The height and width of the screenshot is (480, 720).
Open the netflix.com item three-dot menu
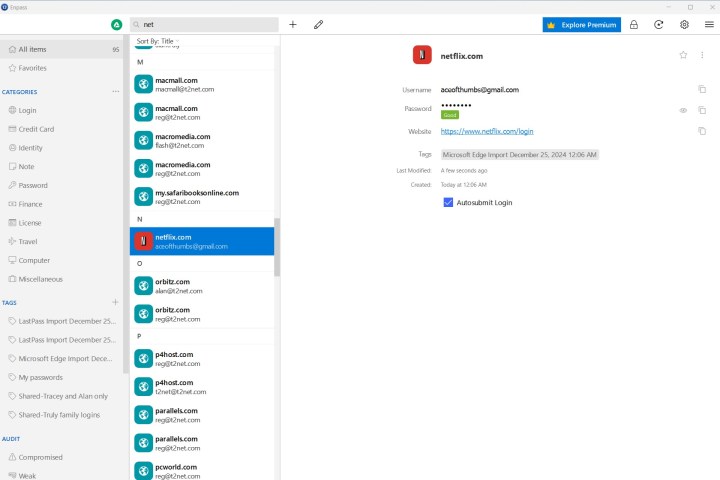point(702,55)
